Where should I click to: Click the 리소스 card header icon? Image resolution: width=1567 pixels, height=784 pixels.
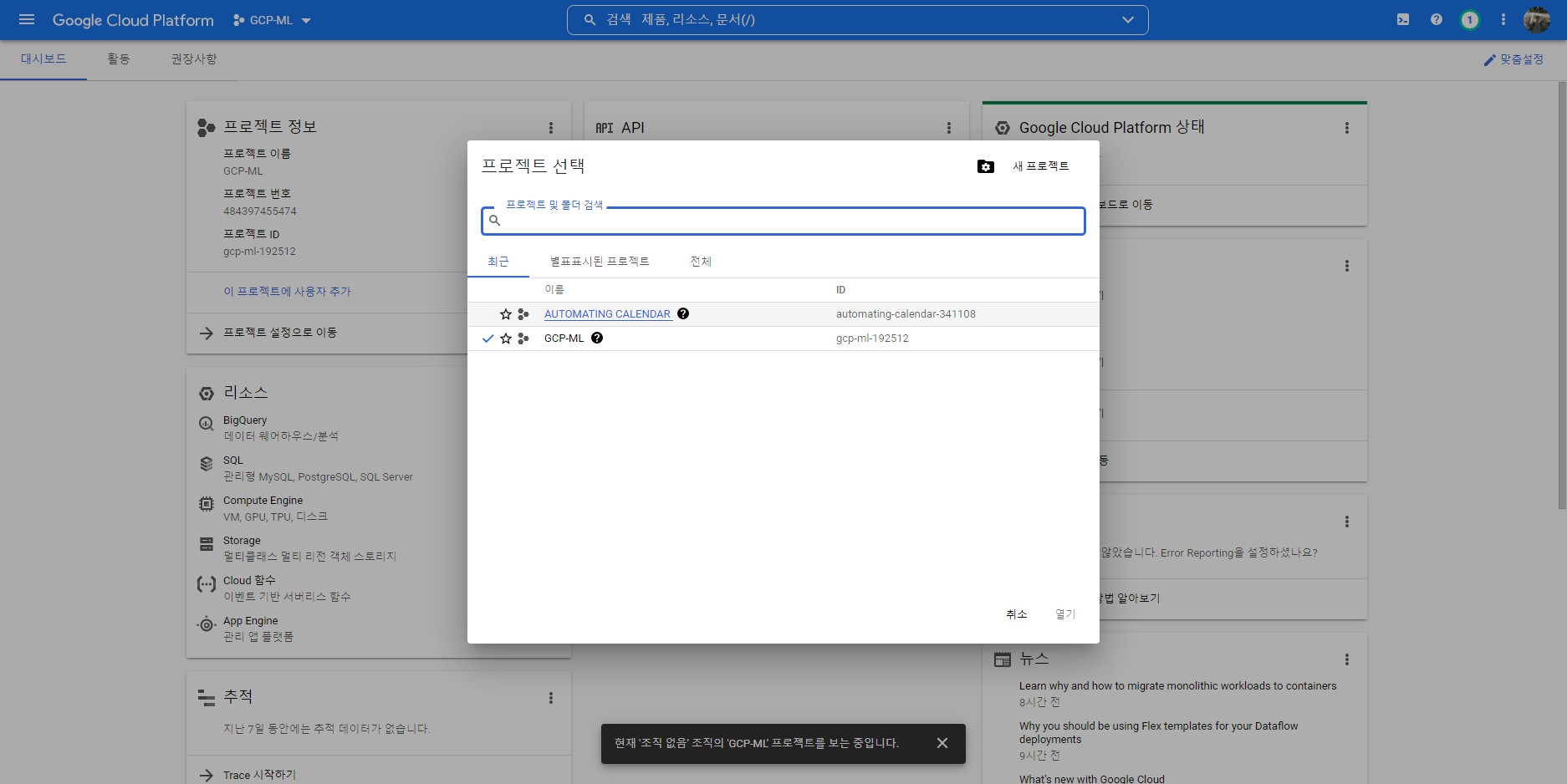[207, 393]
